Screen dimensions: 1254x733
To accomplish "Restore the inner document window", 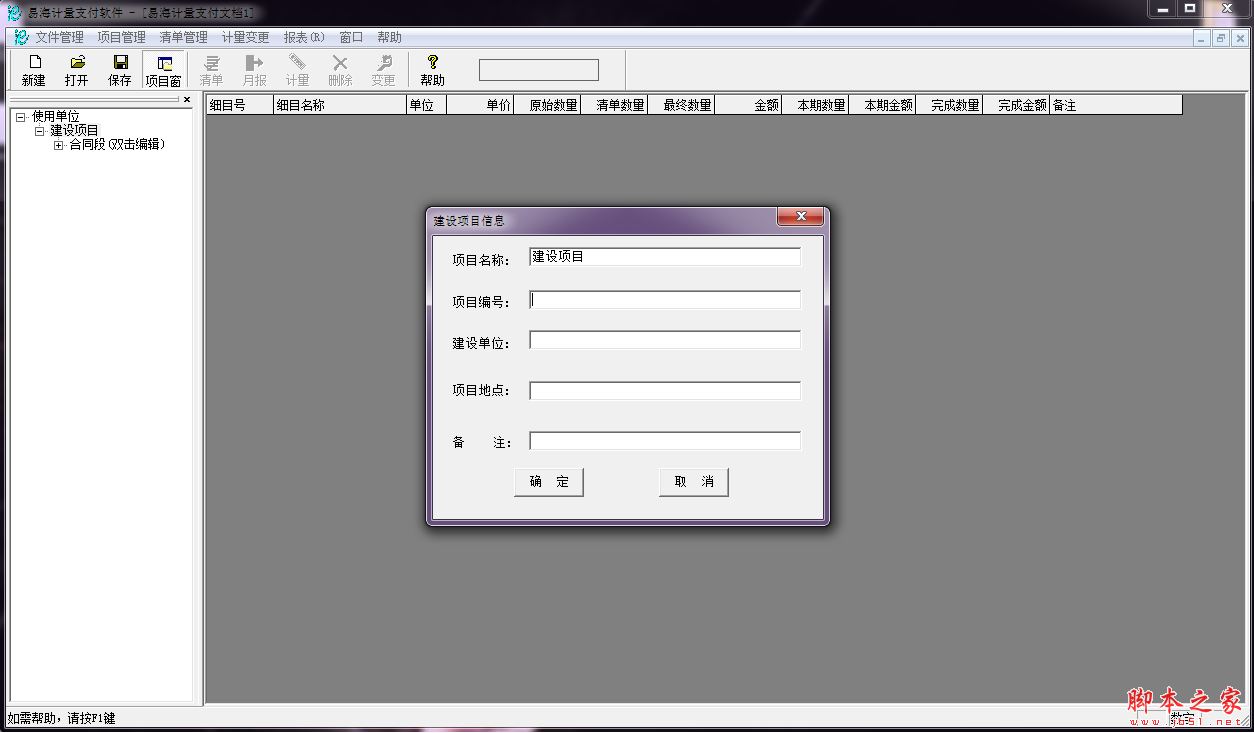I will pos(1221,38).
